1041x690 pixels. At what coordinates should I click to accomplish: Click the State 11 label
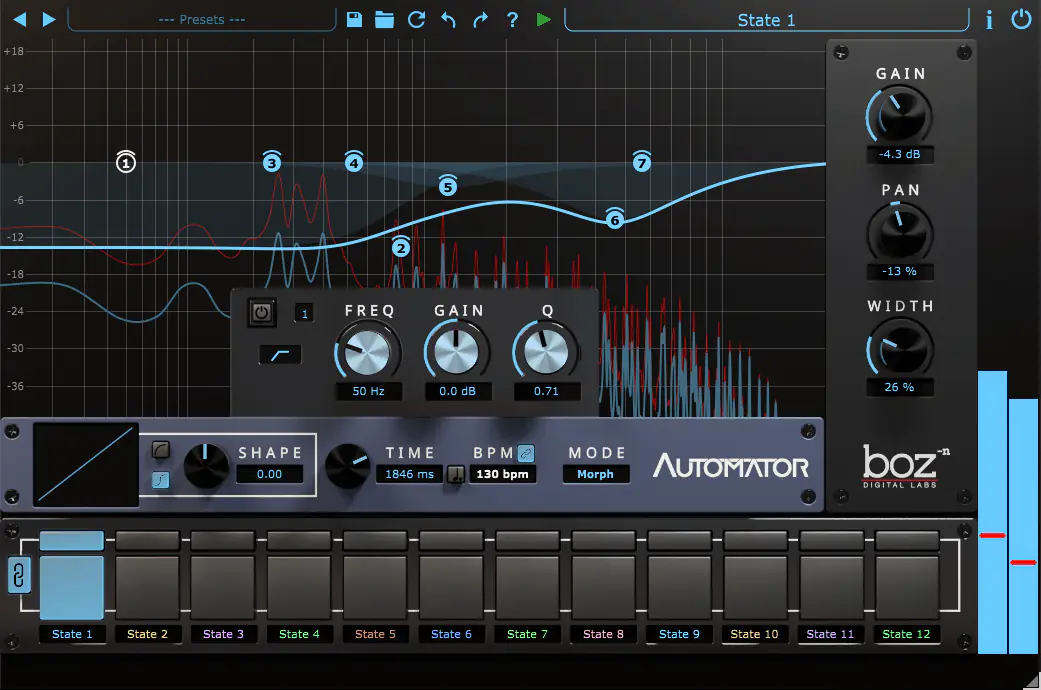click(830, 634)
